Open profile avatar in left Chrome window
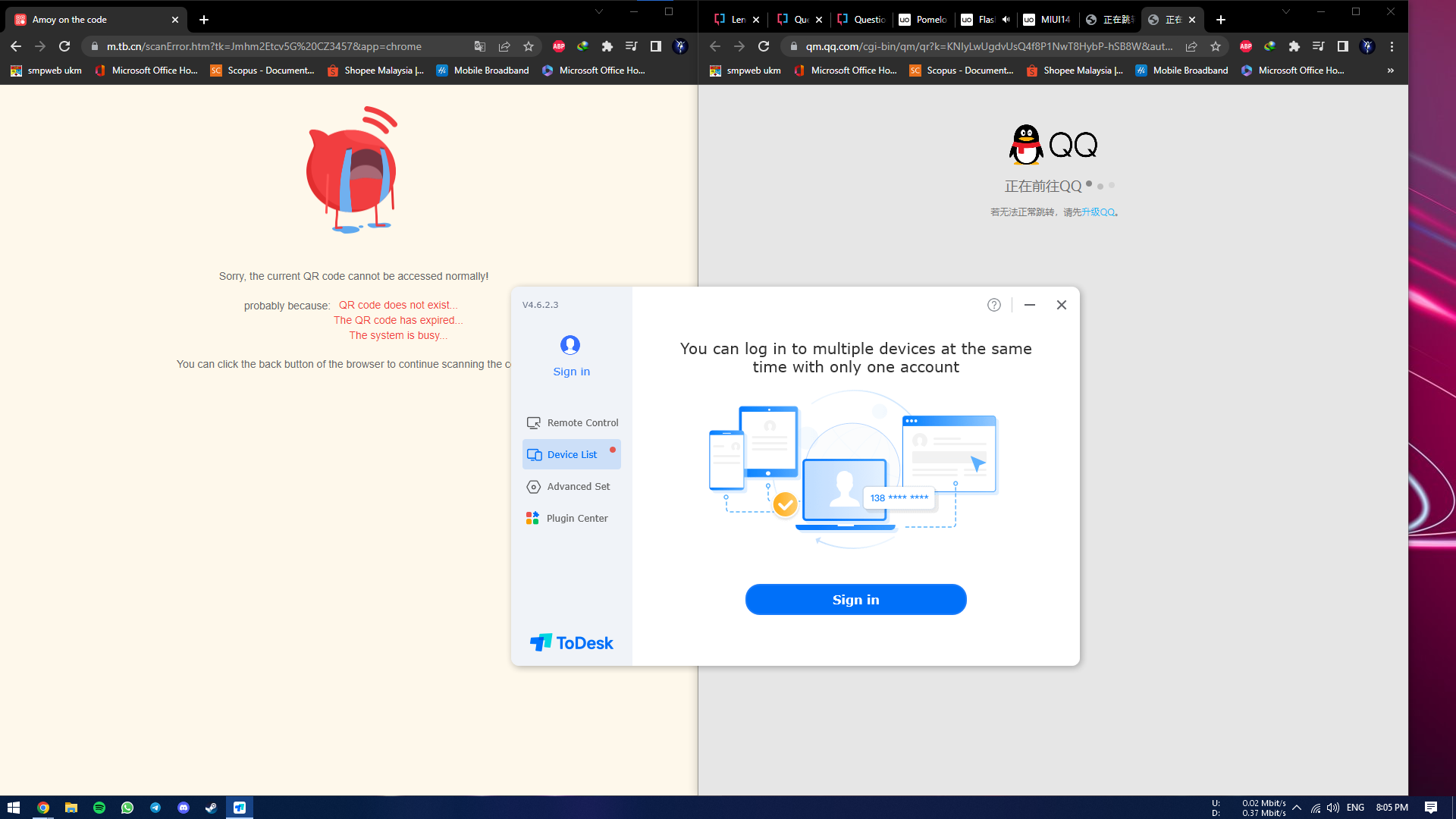The image size is (1456, 819). tap(680, 46)
